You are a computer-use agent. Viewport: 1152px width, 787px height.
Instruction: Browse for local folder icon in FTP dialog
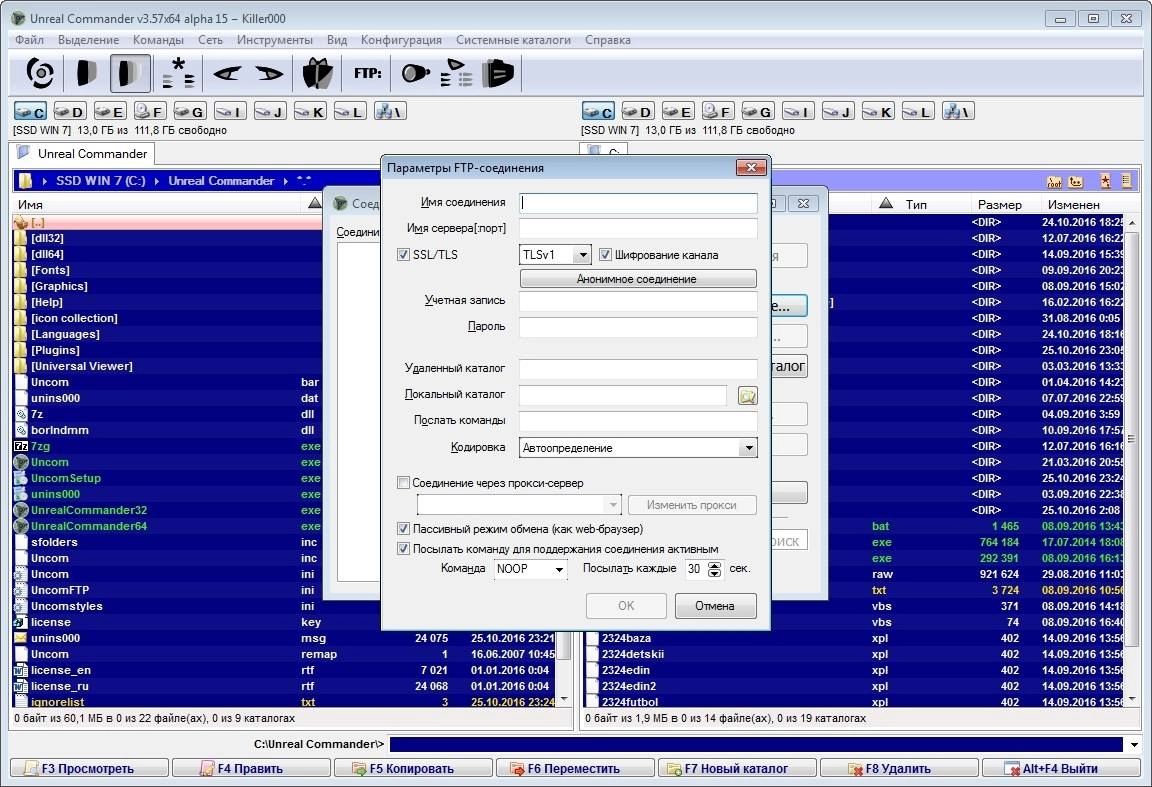point(747,396)
